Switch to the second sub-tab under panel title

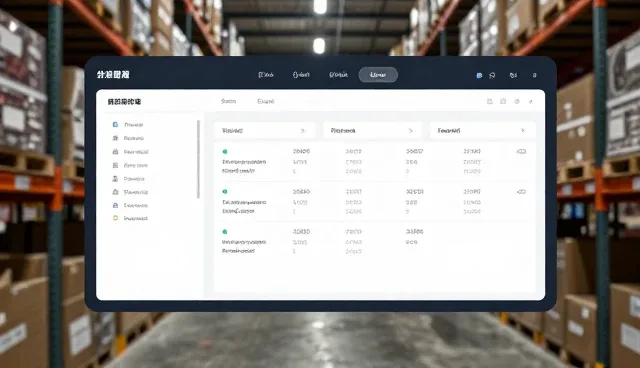(x=266, y=101)
